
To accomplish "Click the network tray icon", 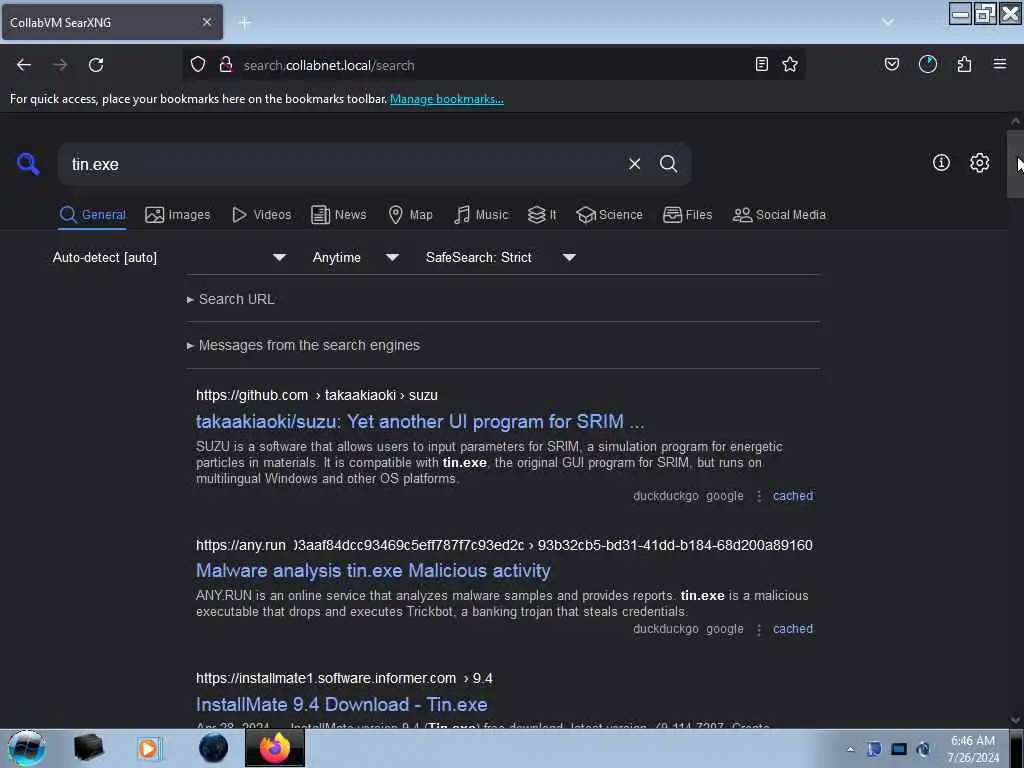I will [899, 748].
